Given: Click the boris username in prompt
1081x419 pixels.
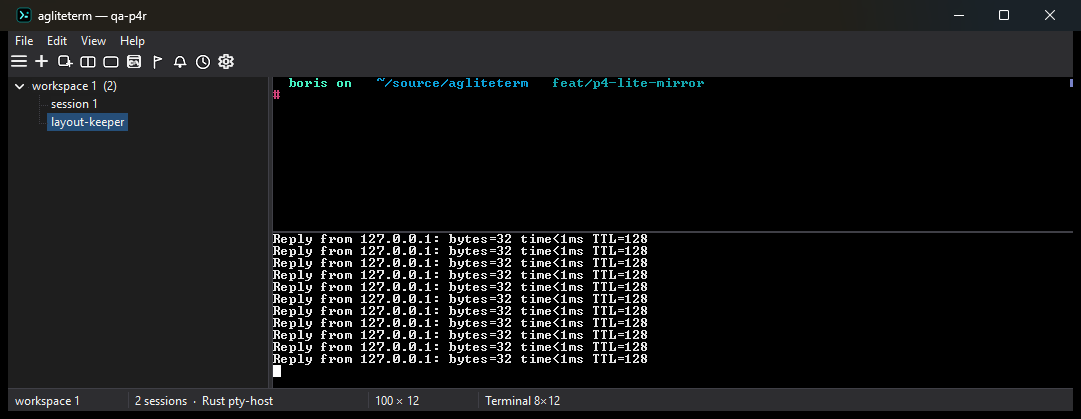Looking at the screenshot, I should (x=308, y=83).
